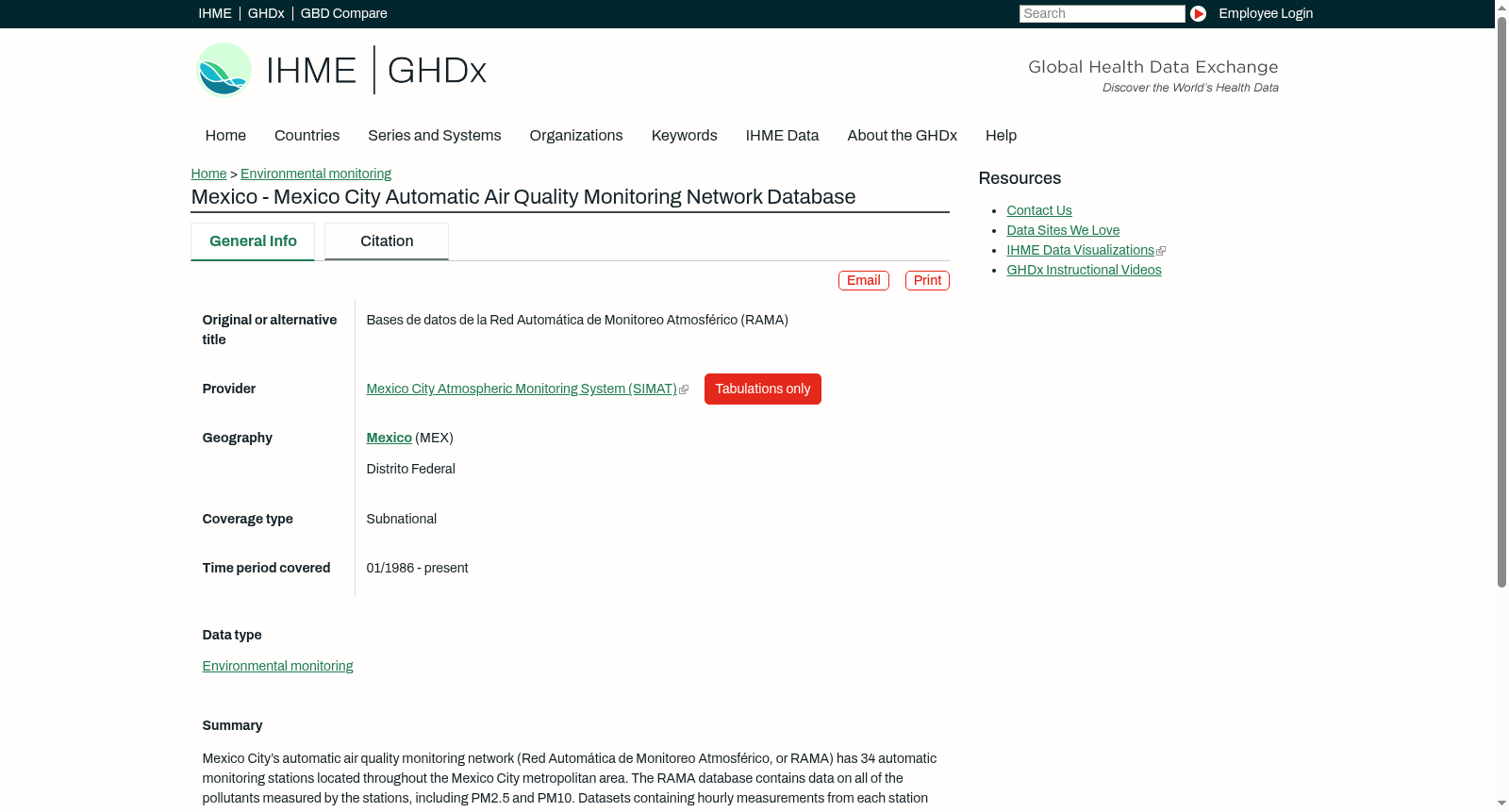Click the RAMA alternative title text
This screenshot has width=1509, height=812.
(577, 320)
